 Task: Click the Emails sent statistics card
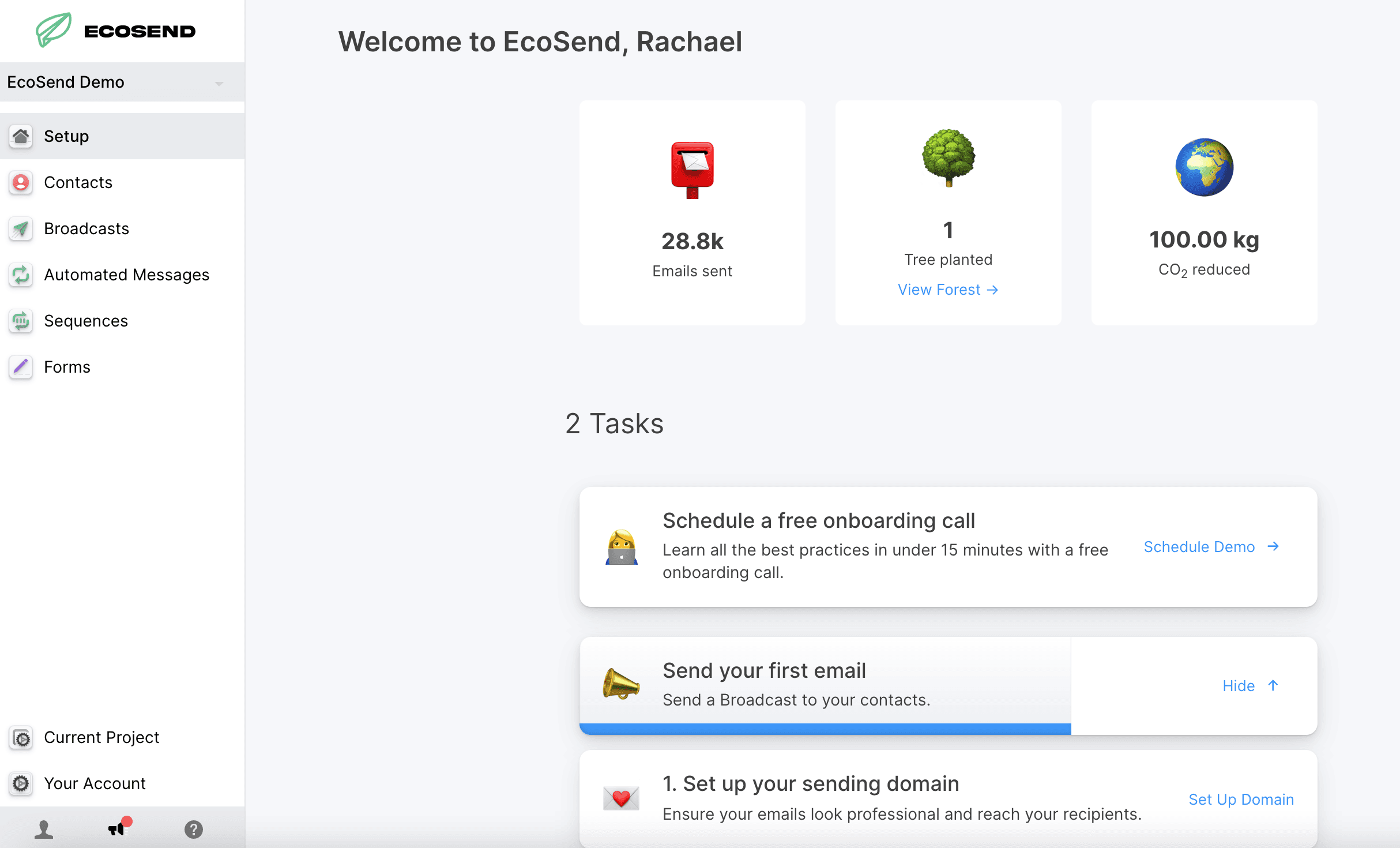[x=692, y=213]
